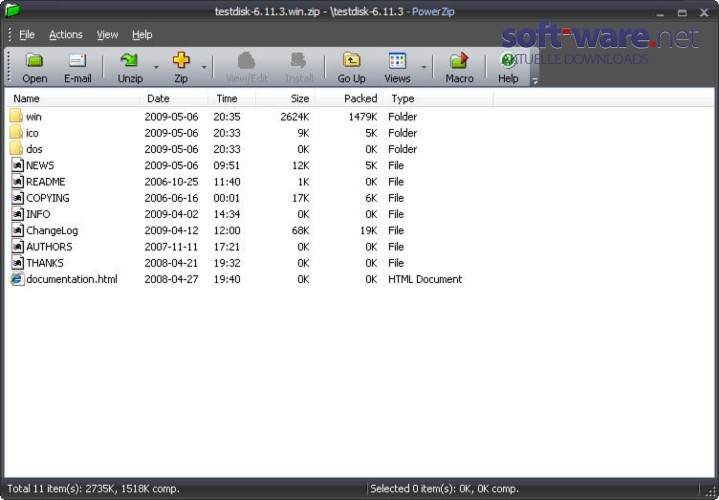Viewport: 719px width, 500px height.
Task: Sort by the Size column header
Action: point(285,98)
